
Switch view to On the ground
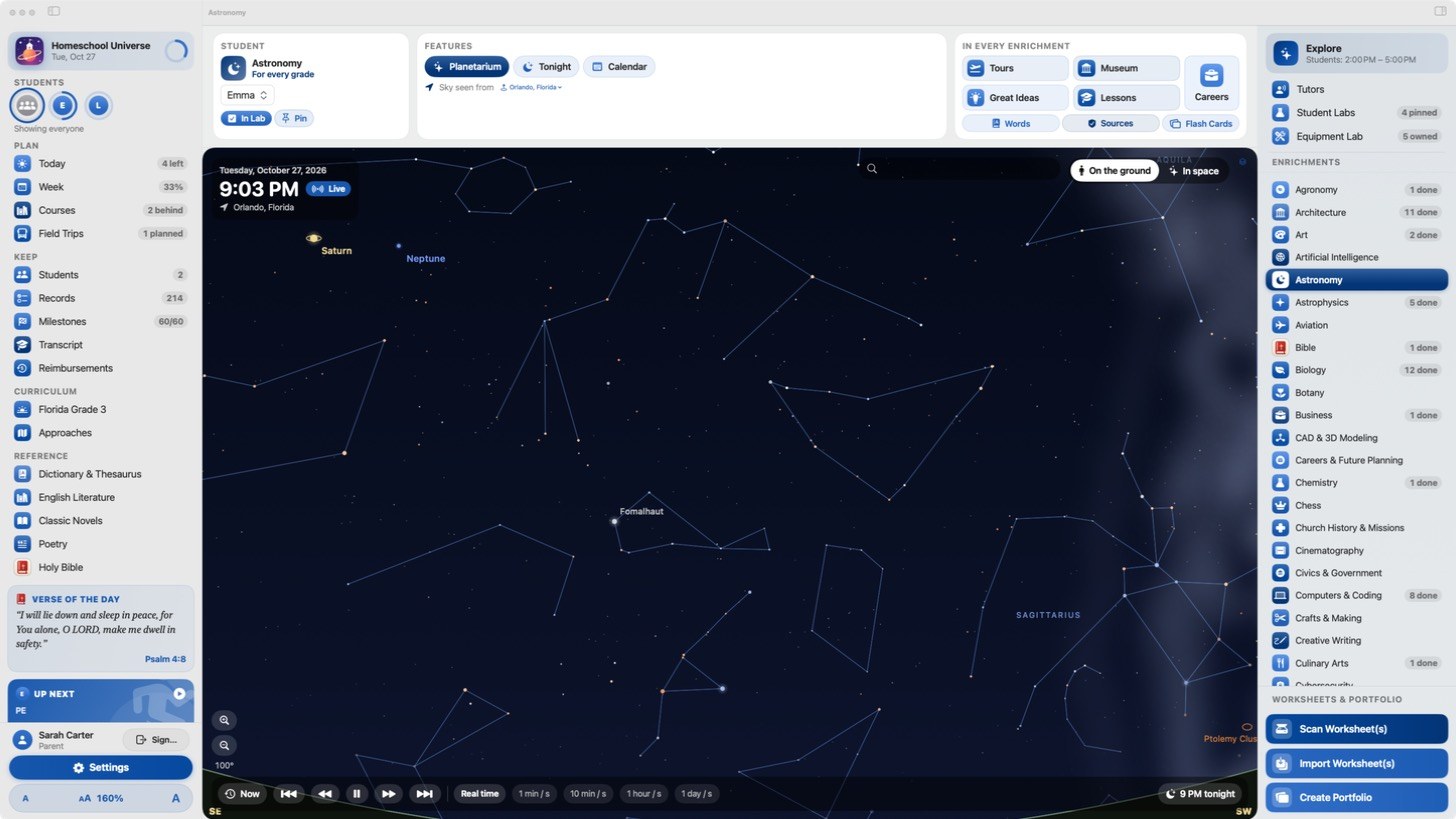[x=1114, y=171]
